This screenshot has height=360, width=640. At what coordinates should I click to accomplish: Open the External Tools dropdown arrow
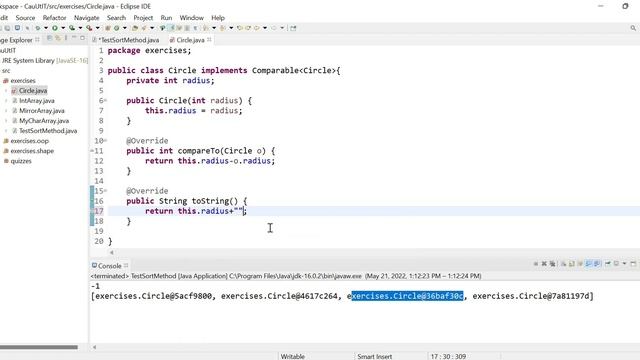98,28
